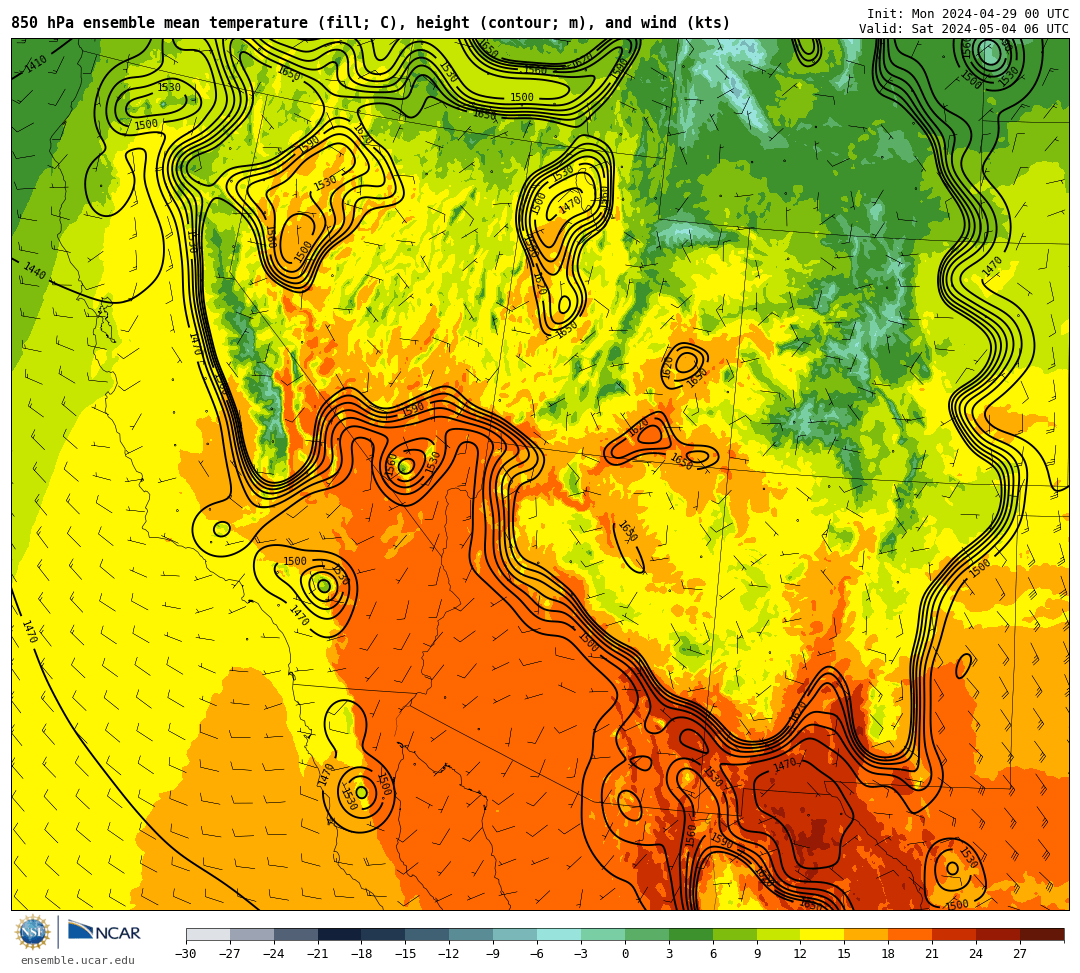Click the 0 colorbar tick label

625,954
